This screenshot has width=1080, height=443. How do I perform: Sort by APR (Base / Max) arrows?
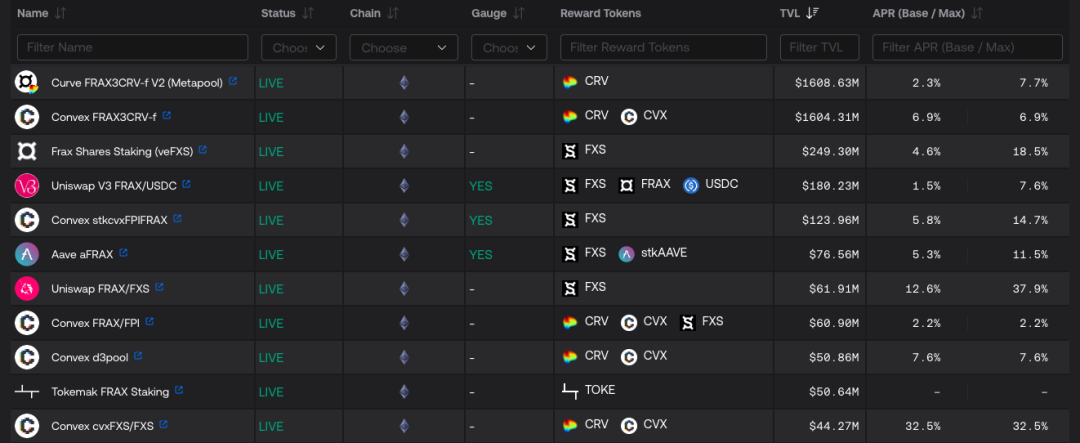click(977, 13)
